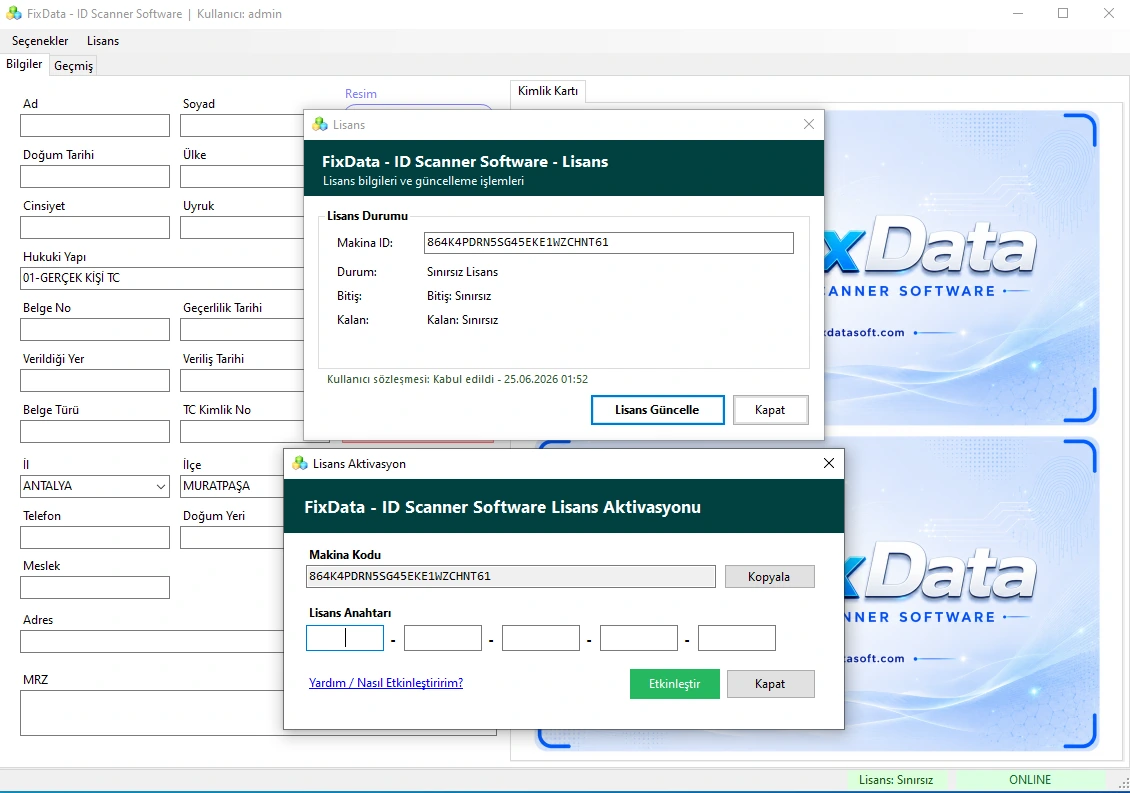
Task: Click the Etkinleştir button
Action: pos(675,684)
